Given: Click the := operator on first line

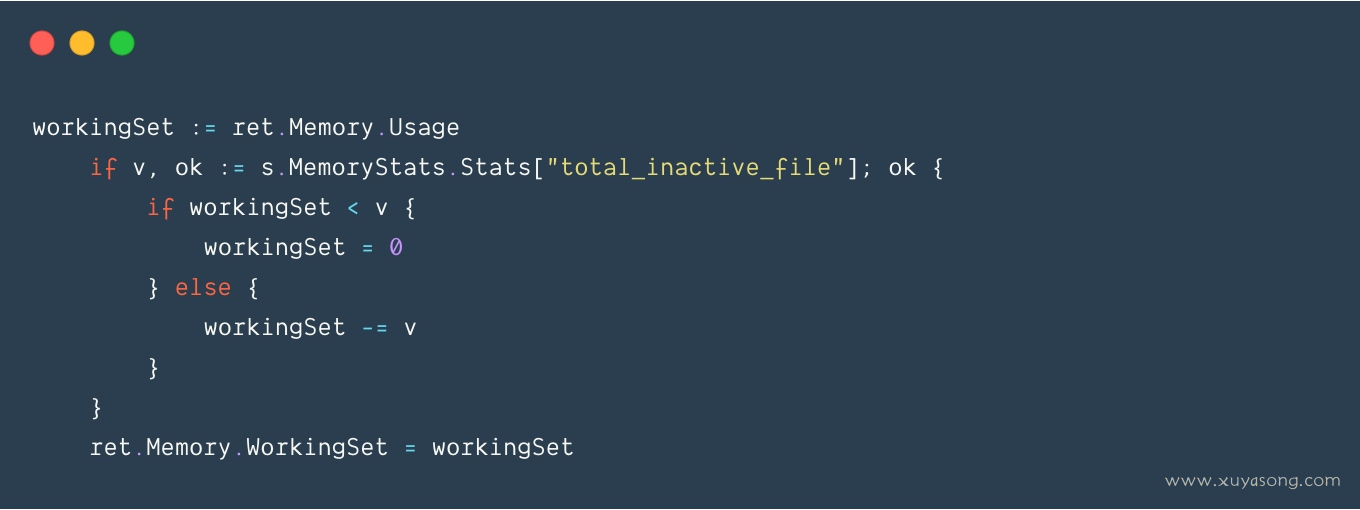Looking at the screenshot, I should pos(204,129).
